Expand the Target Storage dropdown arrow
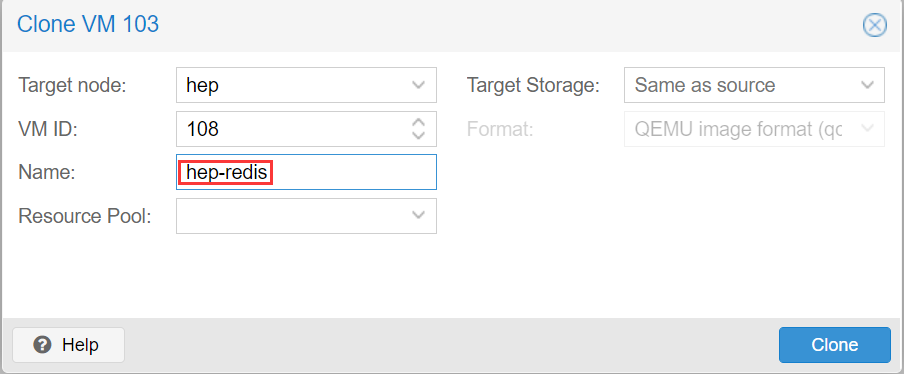Image resolution: width=904 pixels, height=374 pixels. tap(867, 85)
